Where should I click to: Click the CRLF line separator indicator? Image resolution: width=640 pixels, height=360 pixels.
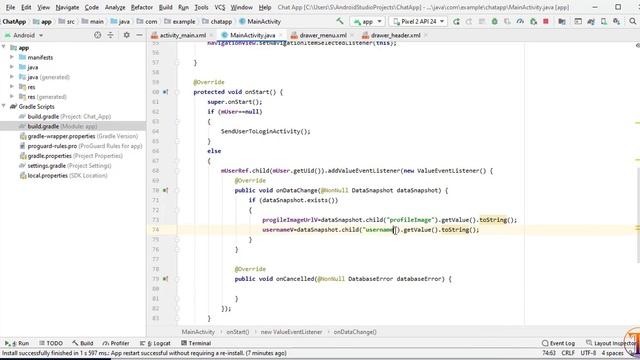(568, 353)
